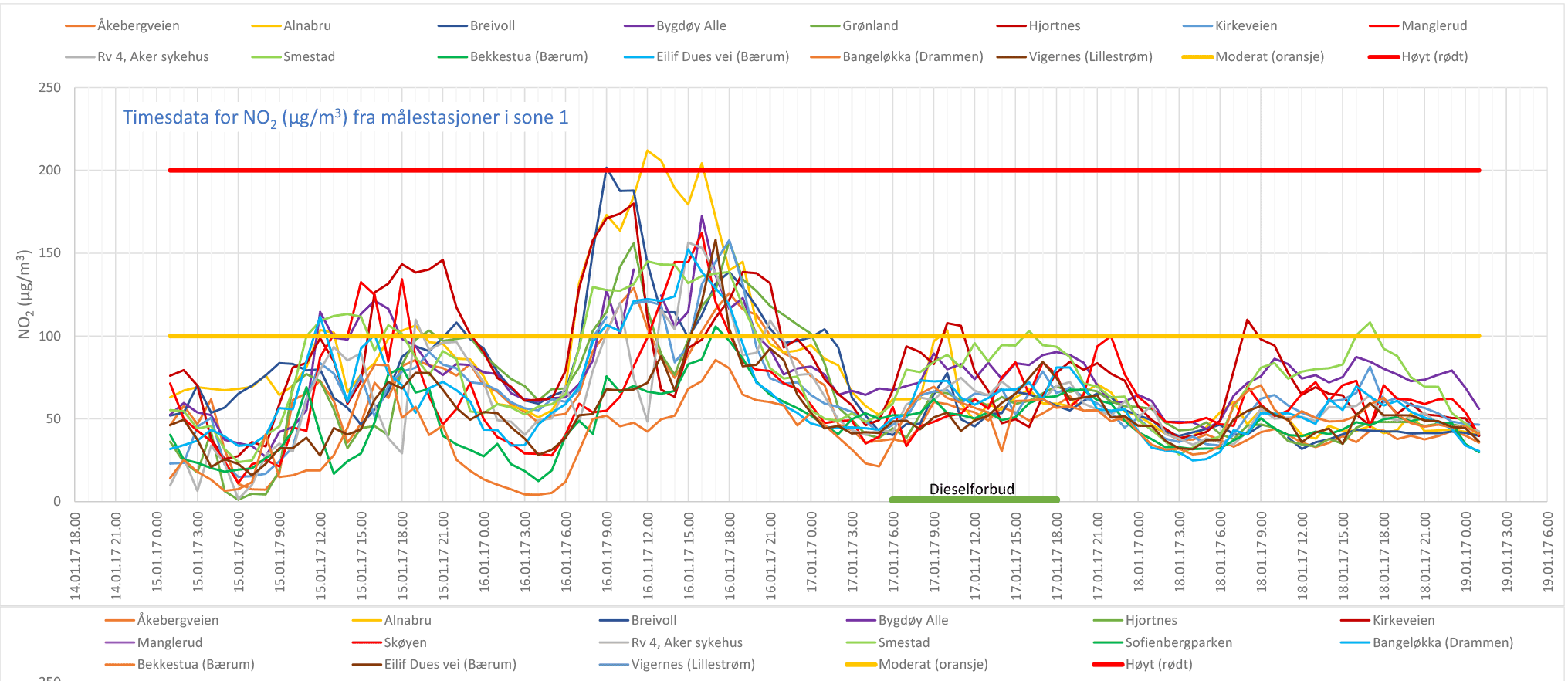Click the x-axis label '18.01.17 9.00'
Image resolution: width=1568 pixels, height=681 pixels.
[x=1262, y=553]
